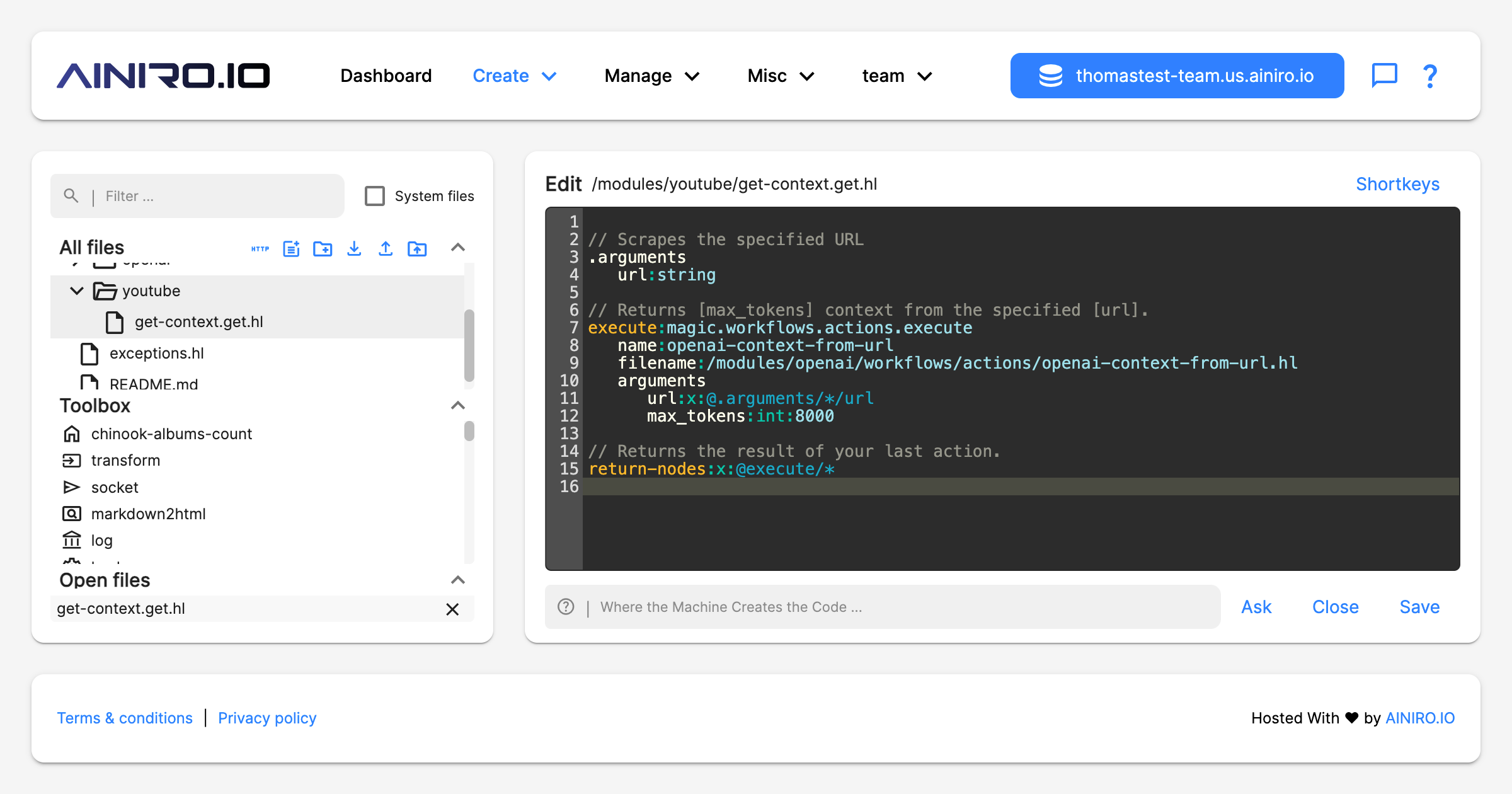Image resolution: width=1512 pixels, height=794 pixels.
Task: Click the 'url:string' code line
Action: [667, 275]
